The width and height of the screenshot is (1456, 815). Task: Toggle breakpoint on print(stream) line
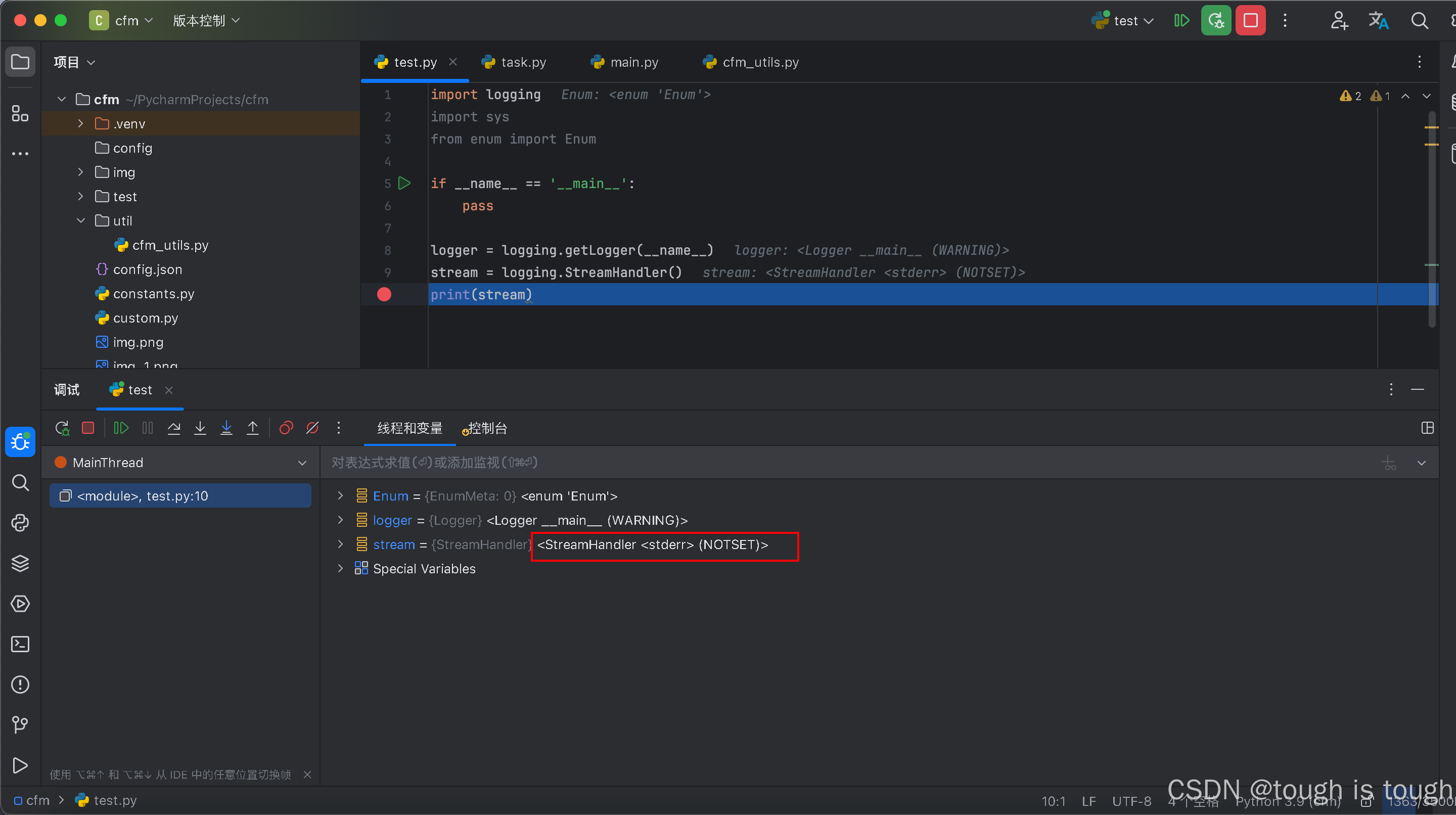pyautogui.click(x=384, y=294)
